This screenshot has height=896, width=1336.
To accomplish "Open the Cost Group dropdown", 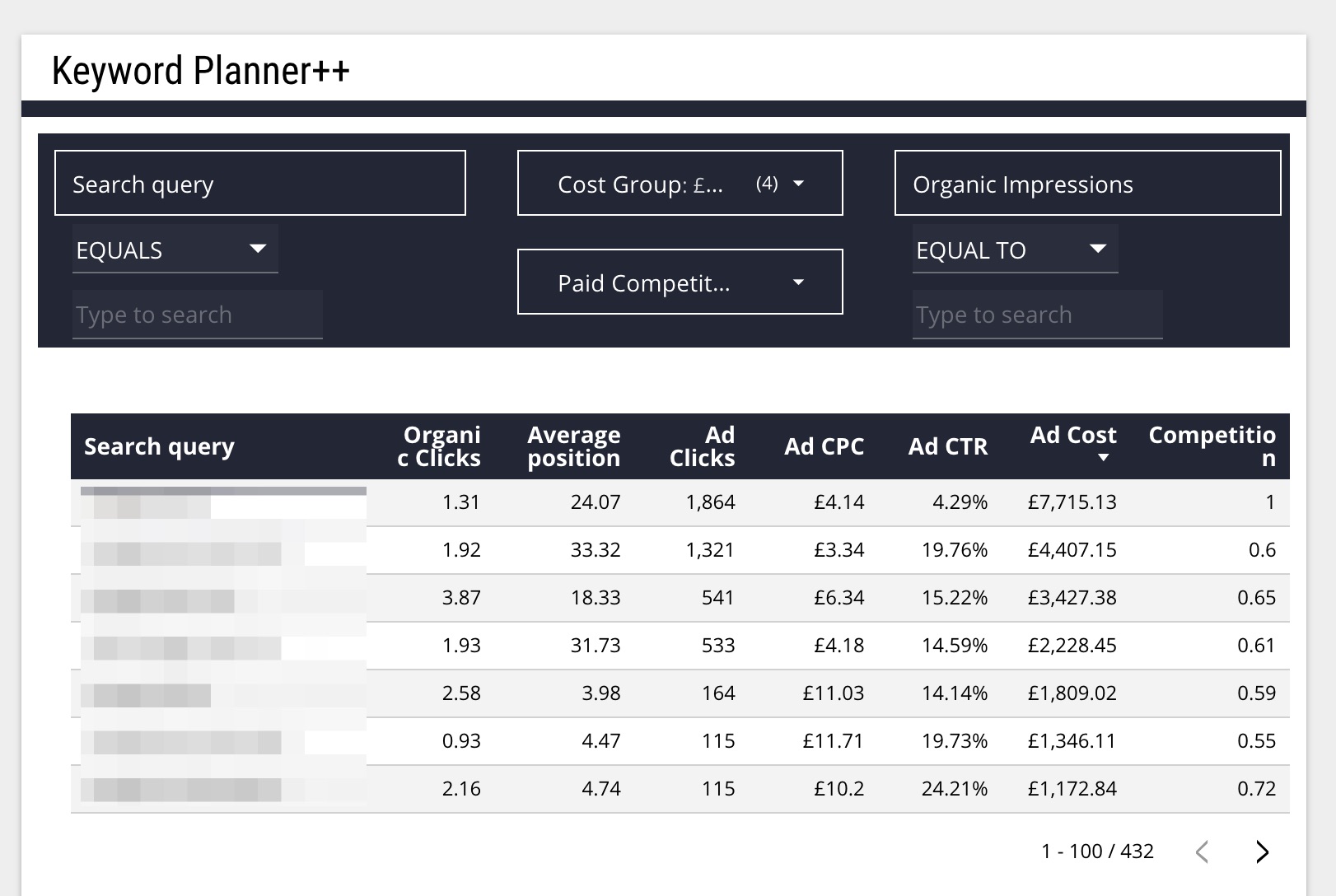I will 680,184.
